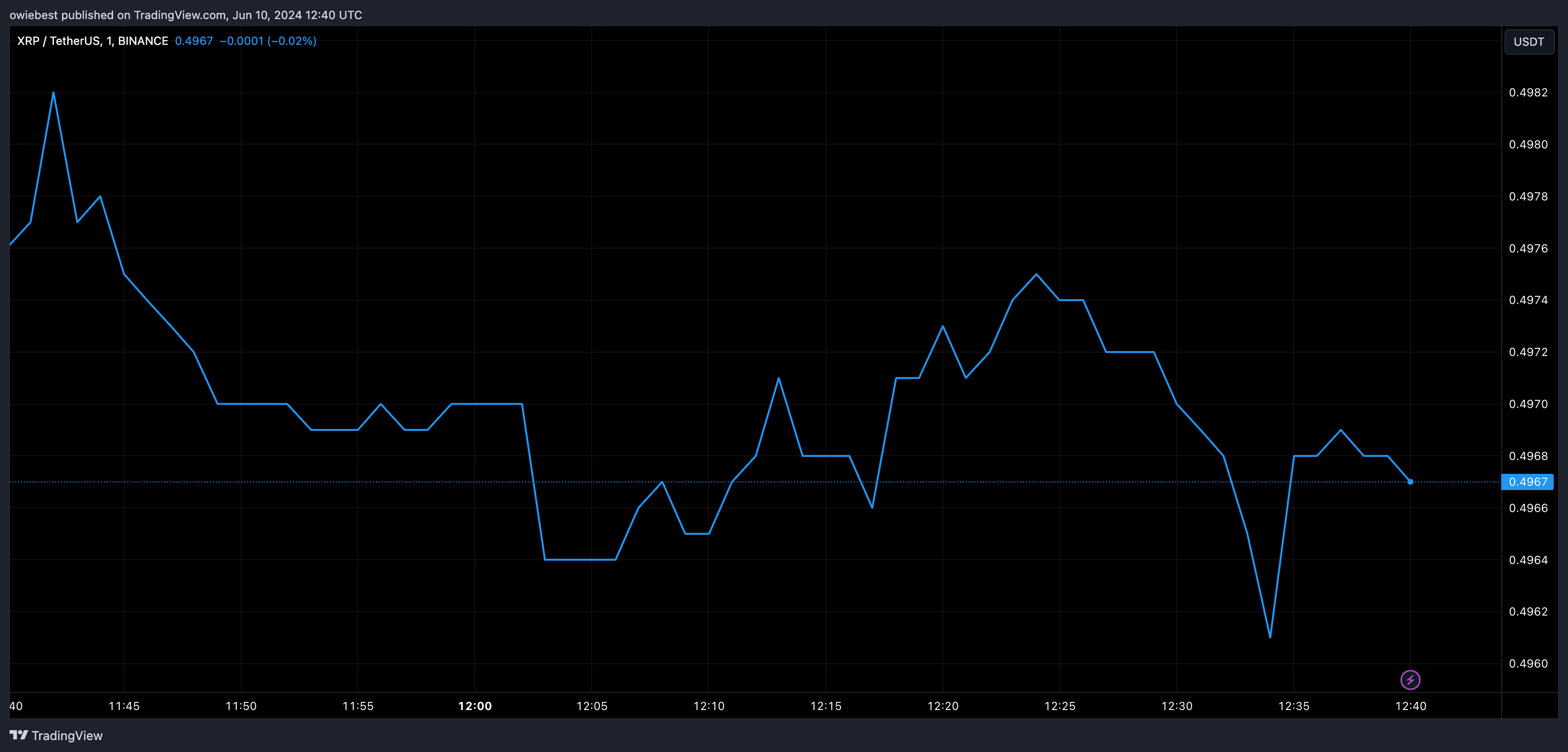Click the purple lightning bolt icon
This screenshot has height=752, width=1568.
pos(1411,679)
